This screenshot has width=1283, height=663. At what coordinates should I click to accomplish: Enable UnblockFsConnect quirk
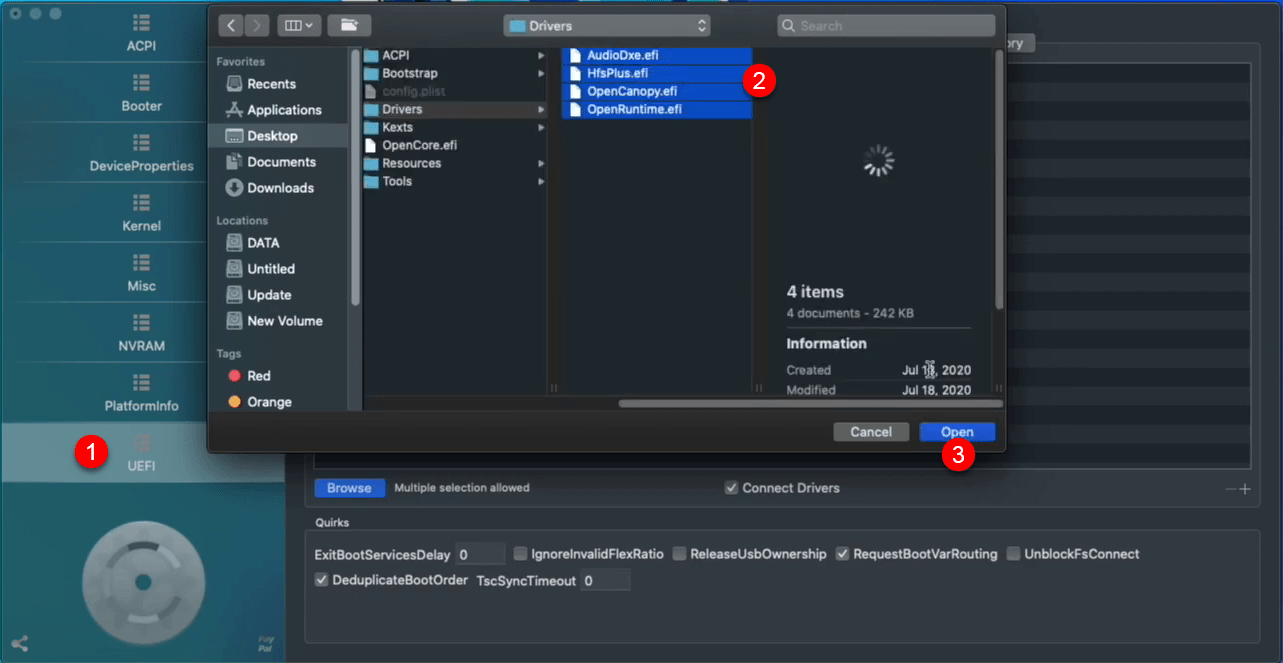(1014, 554)
